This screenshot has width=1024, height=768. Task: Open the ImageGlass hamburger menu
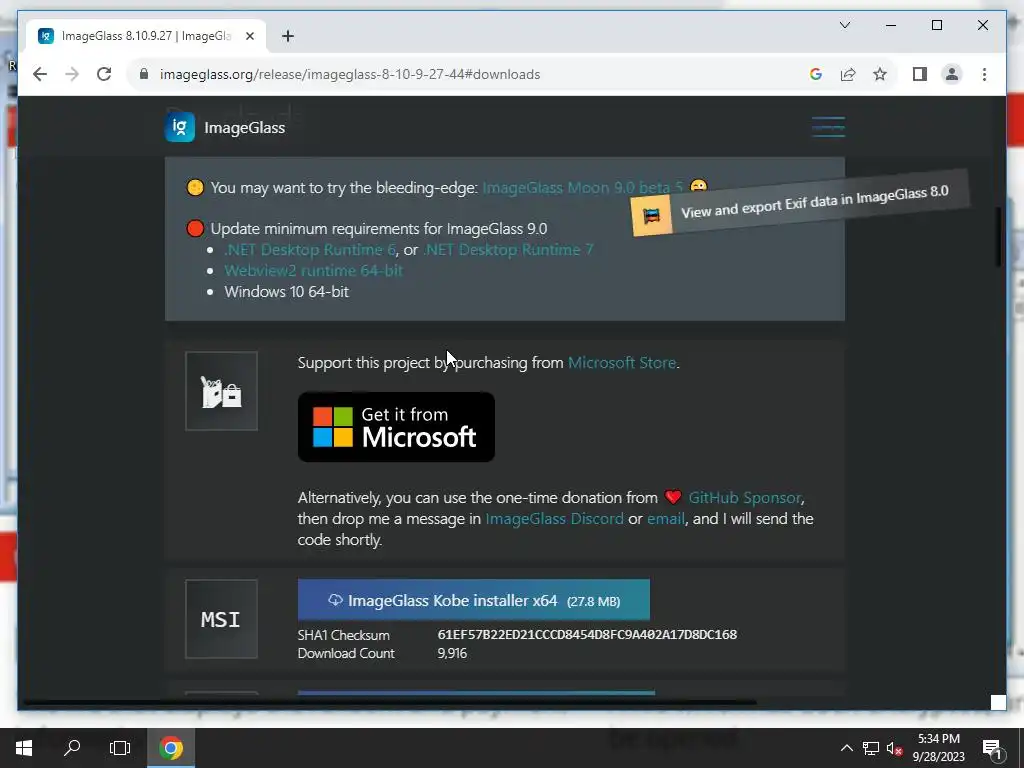(x=828, y=127)
